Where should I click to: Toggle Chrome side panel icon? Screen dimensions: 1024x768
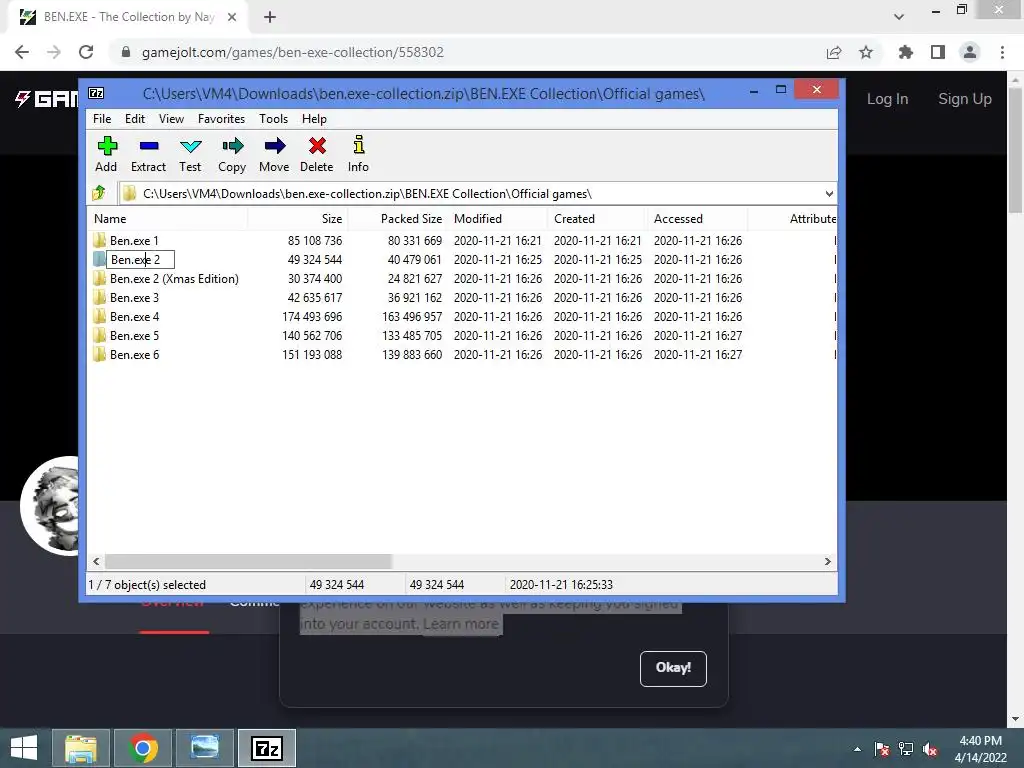pyautogui.click(x=938, y=52)
